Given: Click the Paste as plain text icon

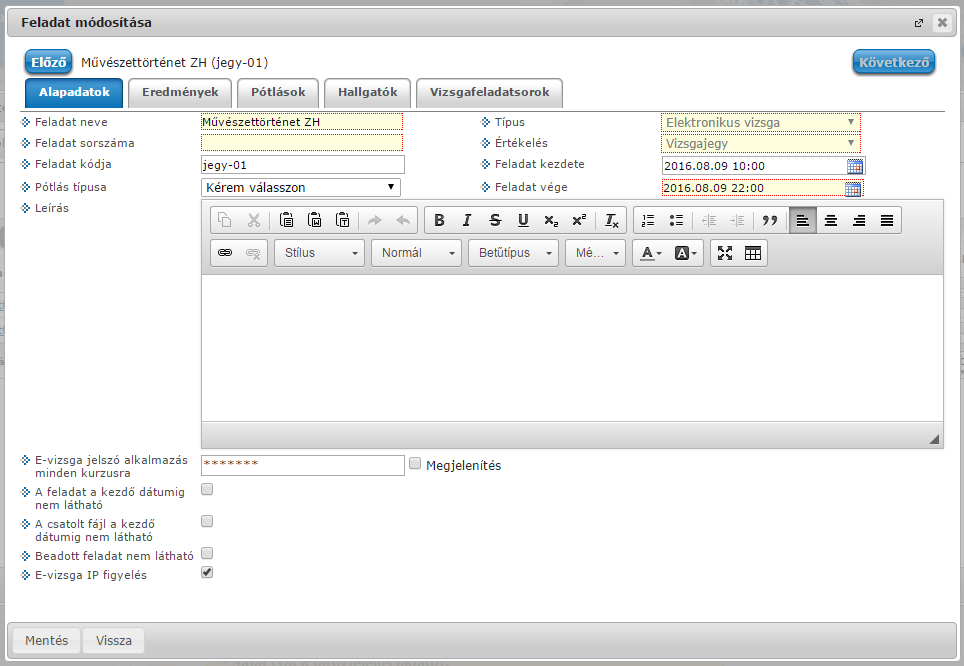Looking at the screenshot, I should (342, 220).
